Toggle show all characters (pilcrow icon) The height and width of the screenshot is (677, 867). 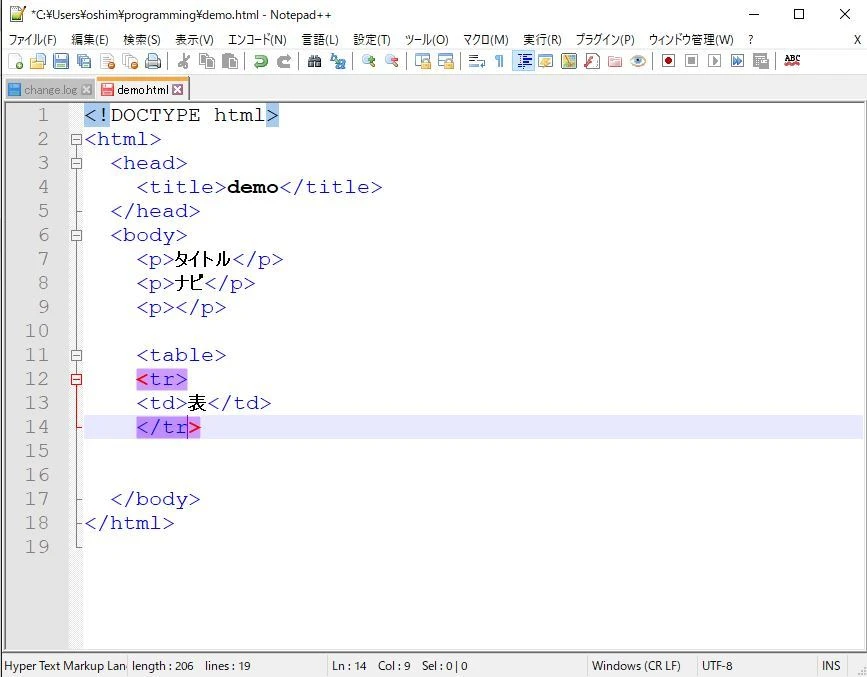click(x=499, y=61)
